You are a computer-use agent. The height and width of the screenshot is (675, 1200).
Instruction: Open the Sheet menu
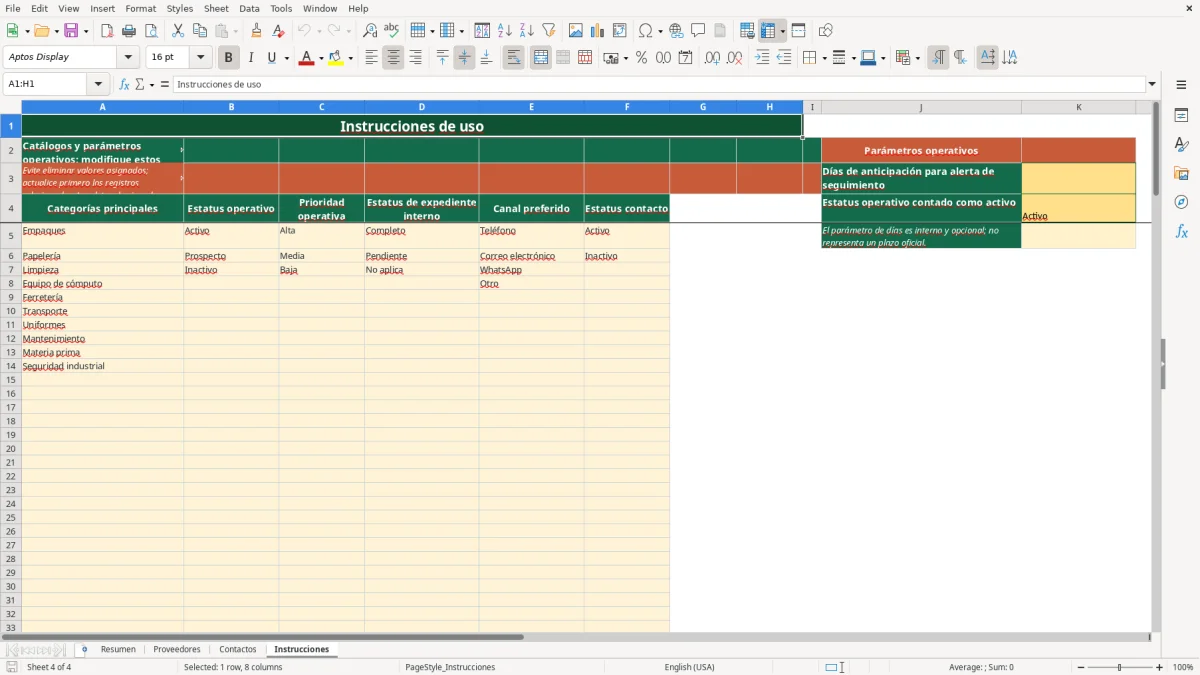pos(216,8)
